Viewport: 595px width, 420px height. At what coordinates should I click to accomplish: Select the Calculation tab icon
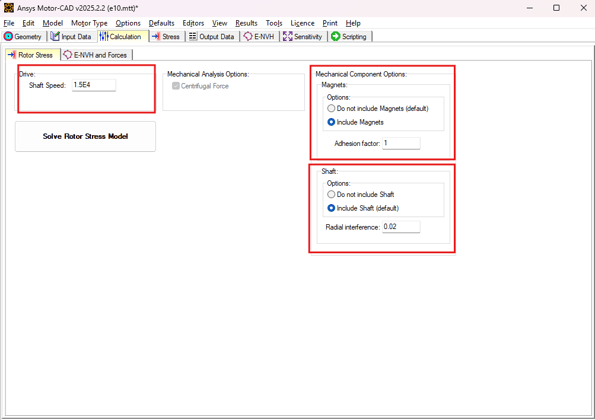pyautogui.click(x=104, y=36)
